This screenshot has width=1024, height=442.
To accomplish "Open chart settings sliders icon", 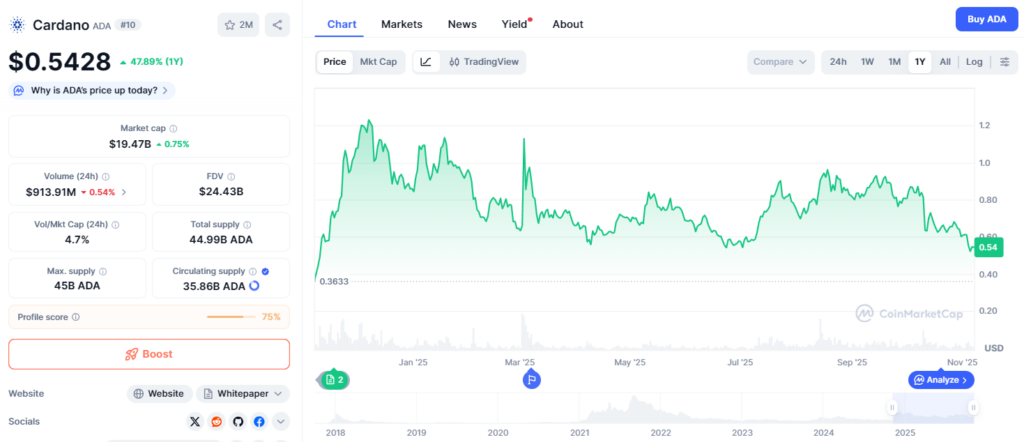I will 1004,62.
